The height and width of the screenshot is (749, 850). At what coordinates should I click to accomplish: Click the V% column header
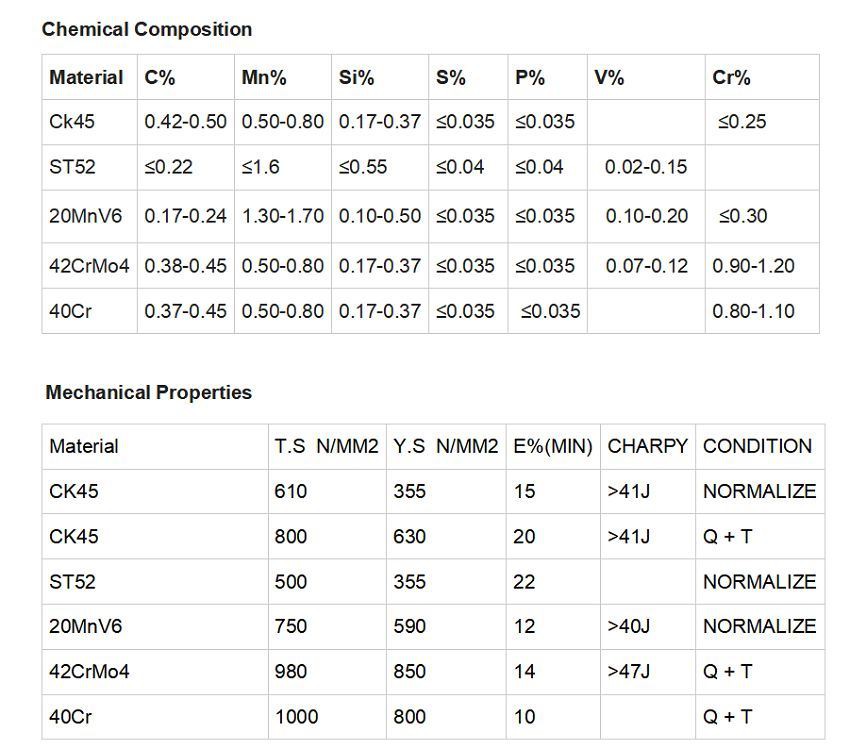tap(609, 77)
